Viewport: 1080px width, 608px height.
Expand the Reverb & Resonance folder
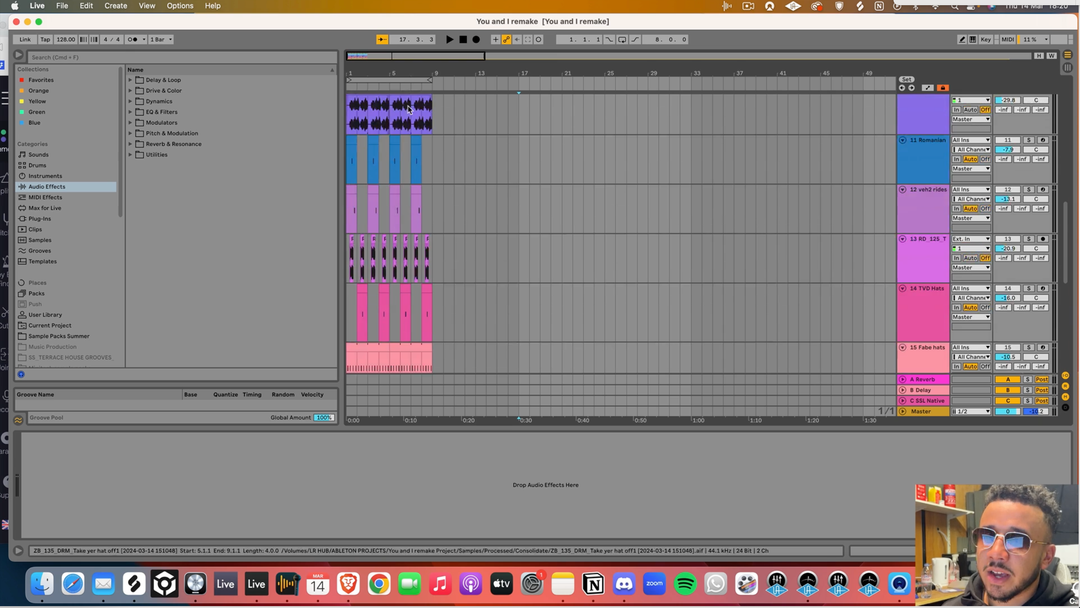tap(130, 144)
